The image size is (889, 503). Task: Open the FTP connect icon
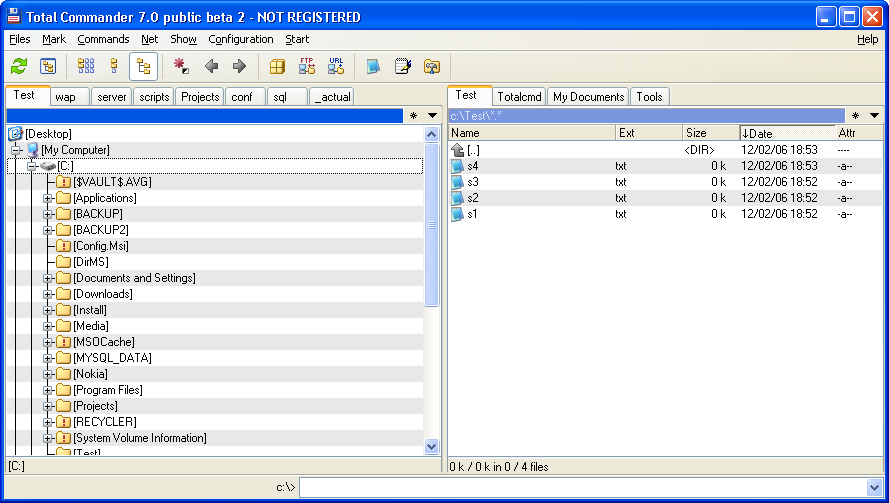point(307,66)
